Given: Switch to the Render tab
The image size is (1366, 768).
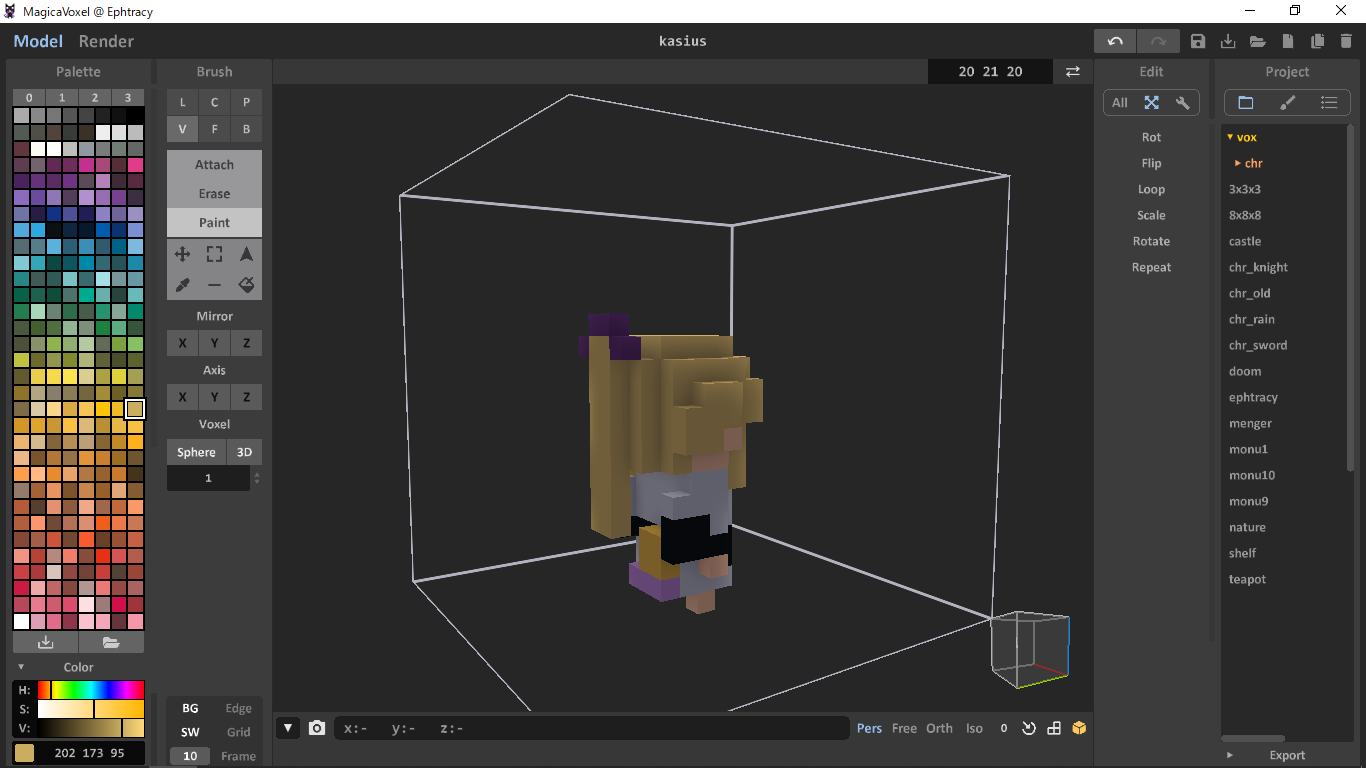Looking at the screenshot, I should tap(106, 41).
